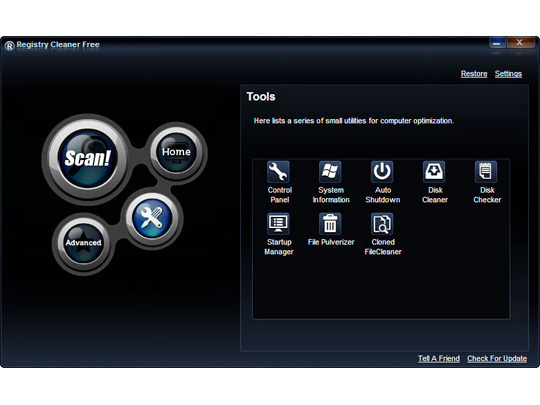Open the Settings link
Image resolution: width=540 pixels, height=405 pixels.
point(508,74)
